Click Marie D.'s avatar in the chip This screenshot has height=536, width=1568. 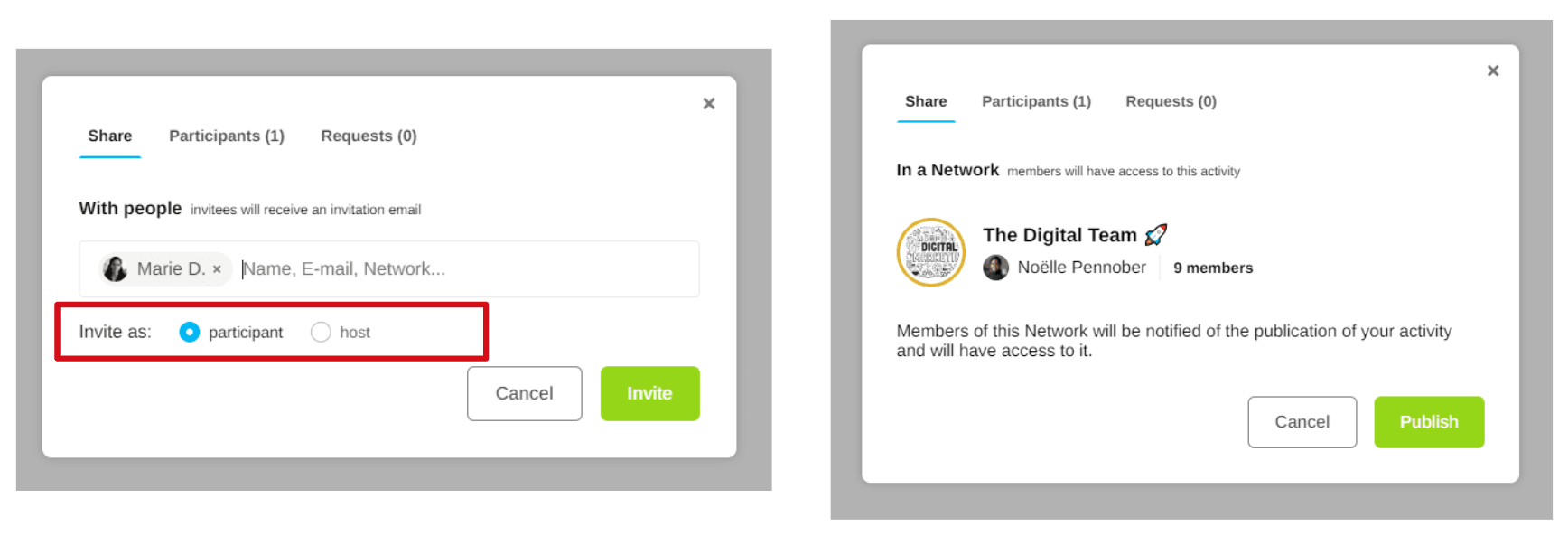(x=116, y=269)
